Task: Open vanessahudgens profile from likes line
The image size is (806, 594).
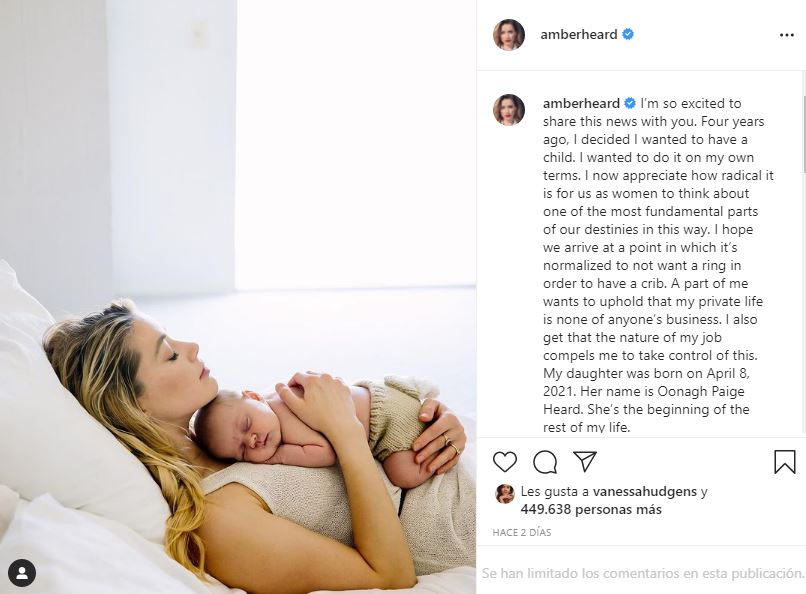Action: [645, 491]
